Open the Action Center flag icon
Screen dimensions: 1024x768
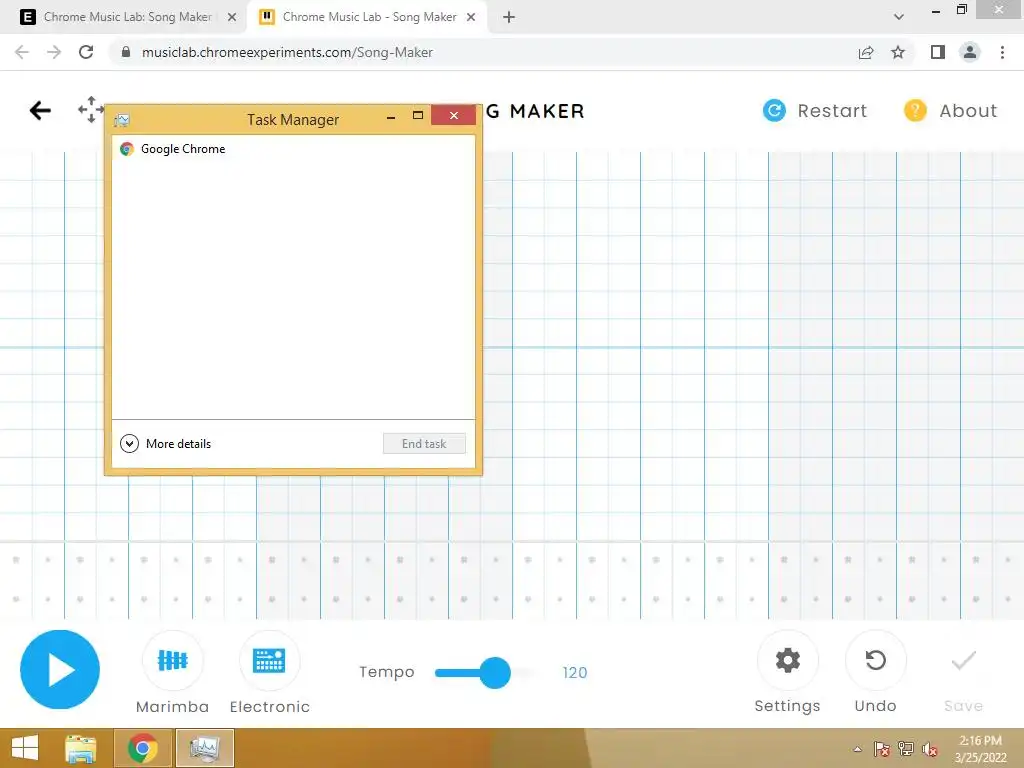[x=881, y=749]
